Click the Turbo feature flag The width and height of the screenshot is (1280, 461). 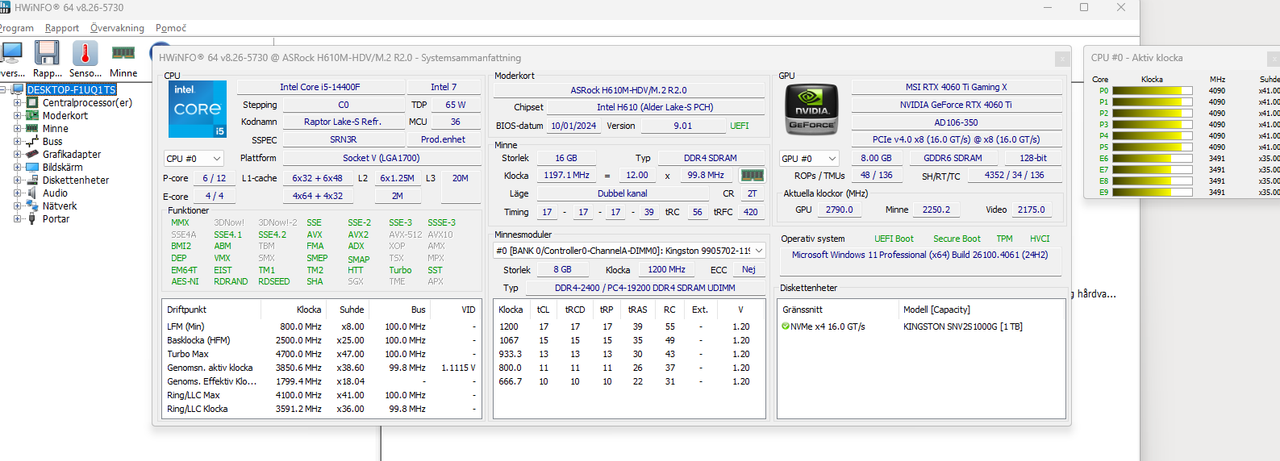pyautogui.click(x=400, y=270)
